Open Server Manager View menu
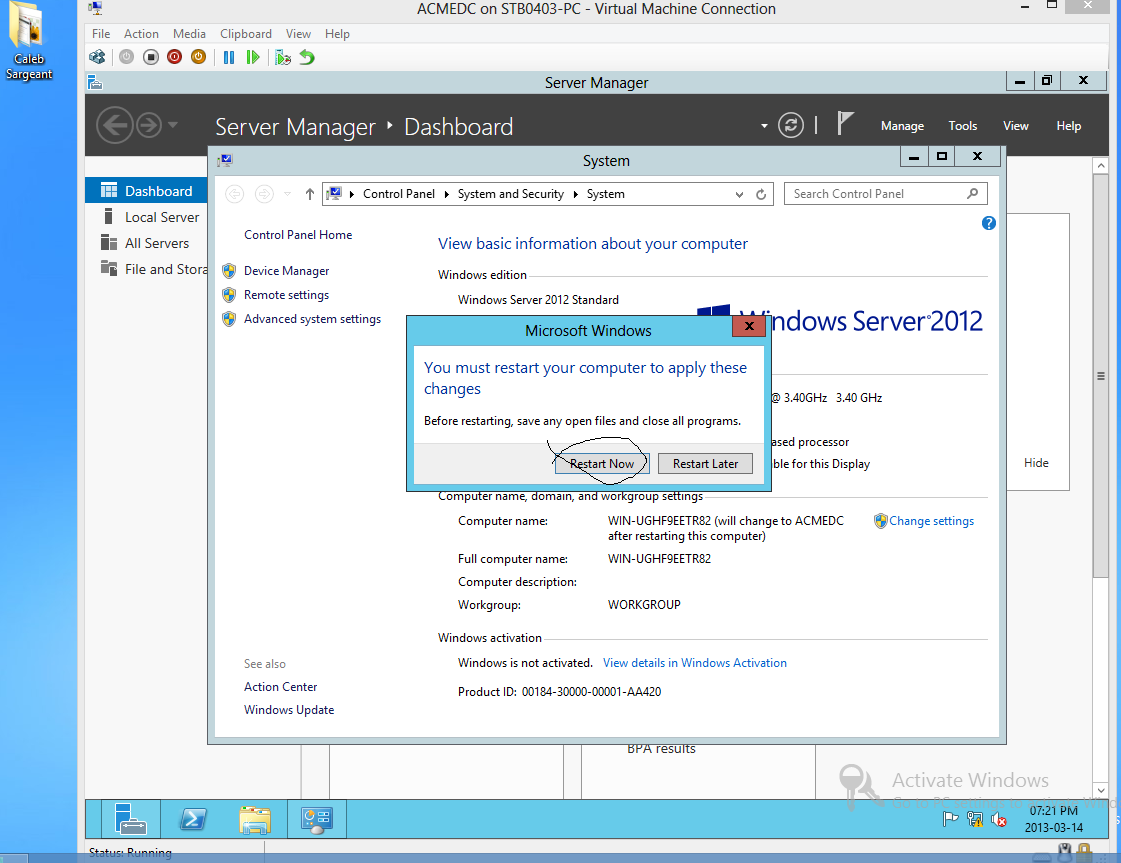This screenshot has width=1121, height=863. [x=1016, y=126]
